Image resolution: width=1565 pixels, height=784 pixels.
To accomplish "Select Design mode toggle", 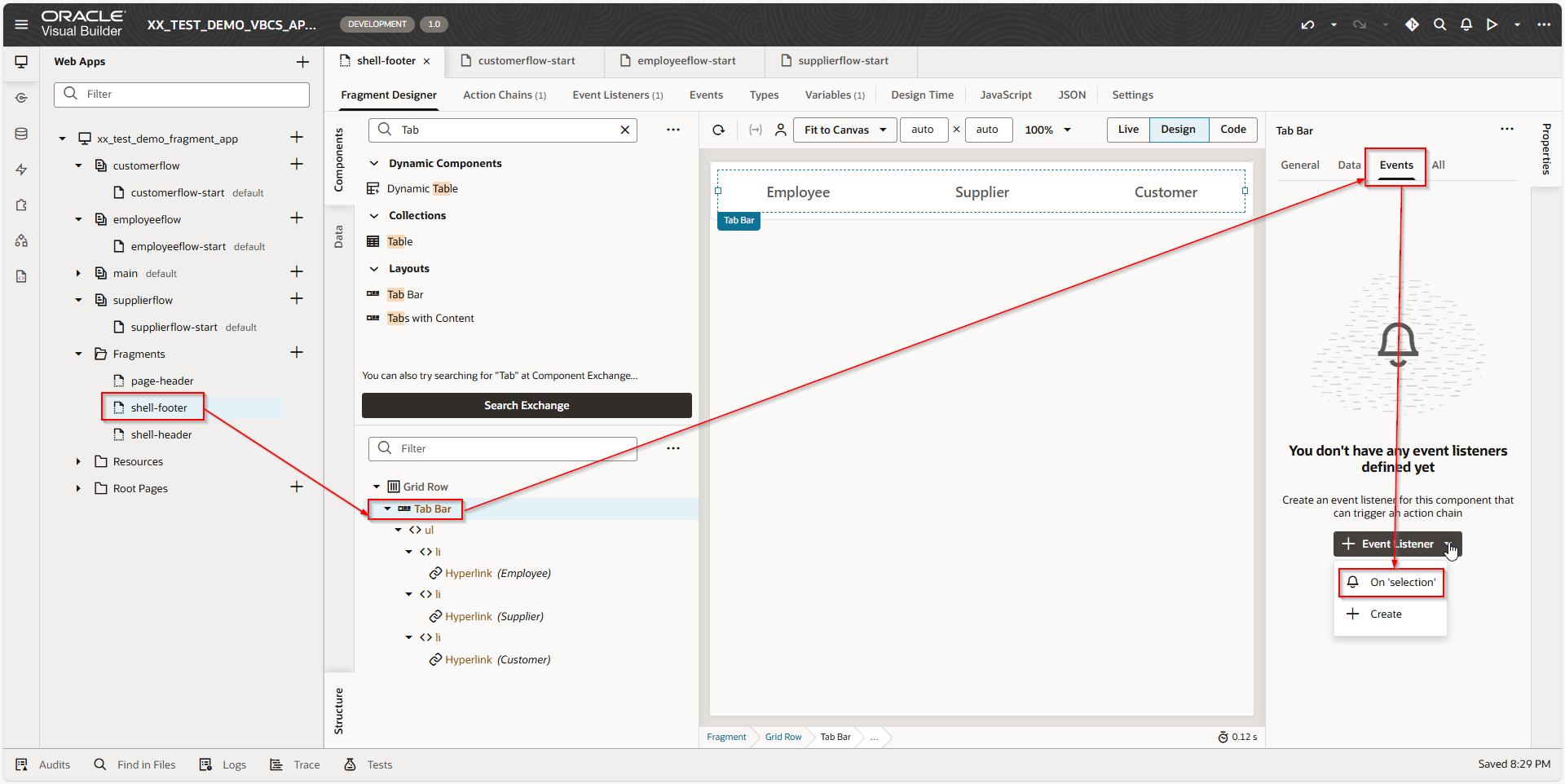I will (1178, 130).
